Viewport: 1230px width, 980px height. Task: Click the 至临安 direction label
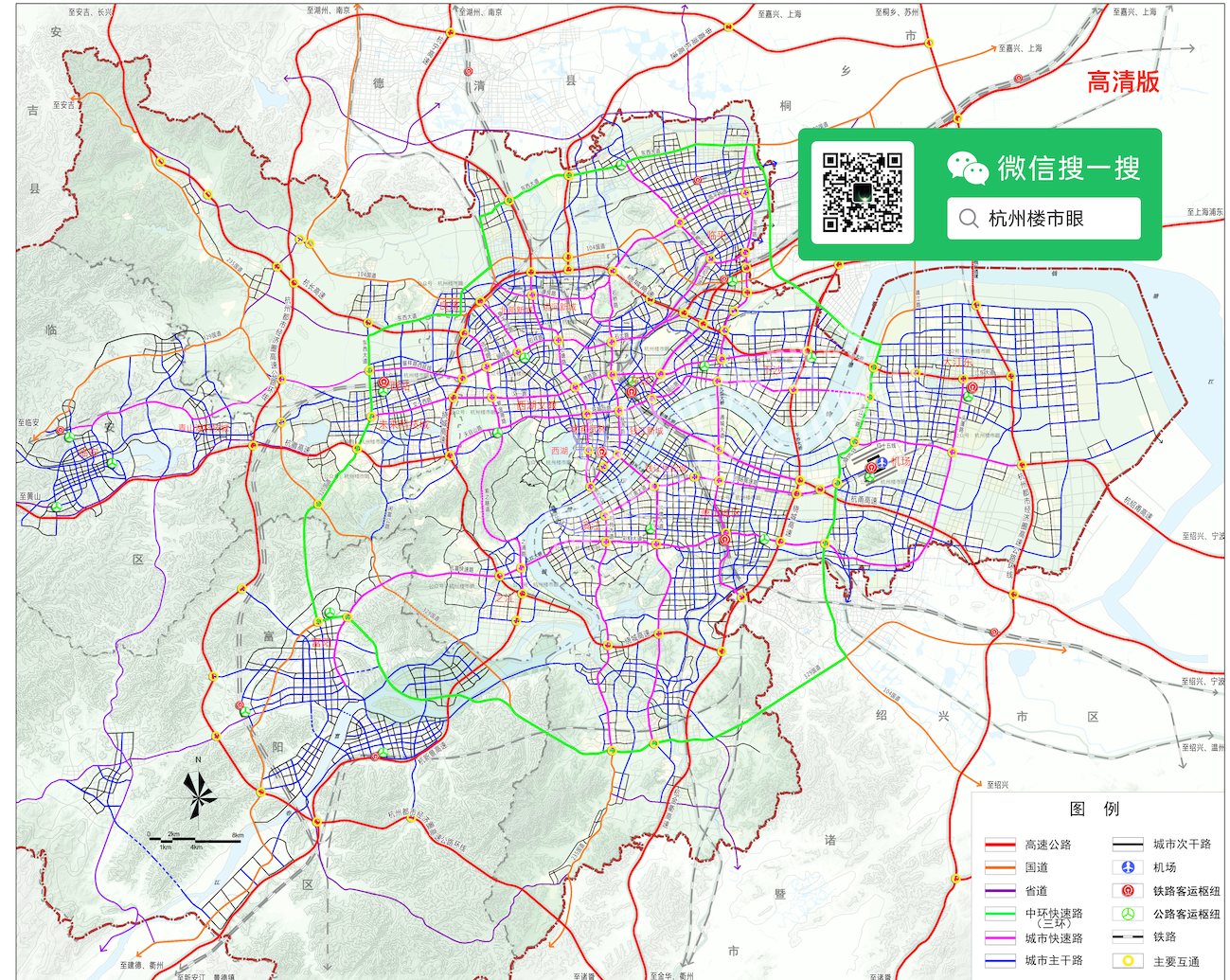[x=28, y=423]
